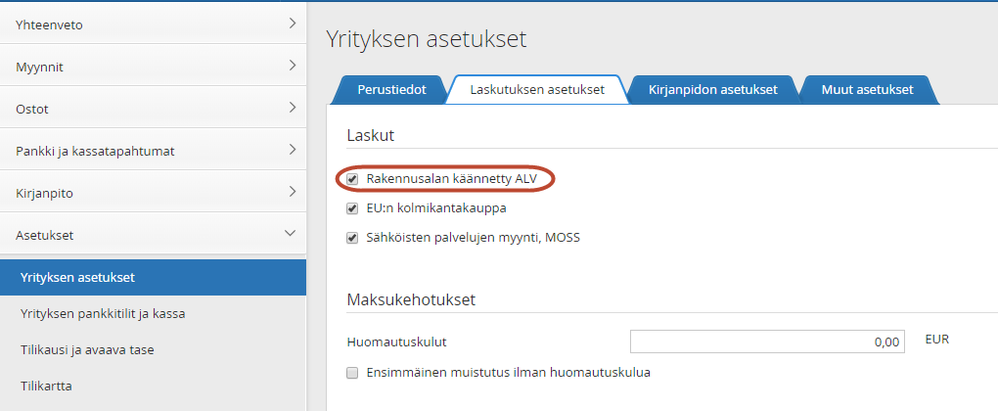998x411 pixels.
Task: Expand the Yhteenveto menu chevron
Action: tap(291, 22)
